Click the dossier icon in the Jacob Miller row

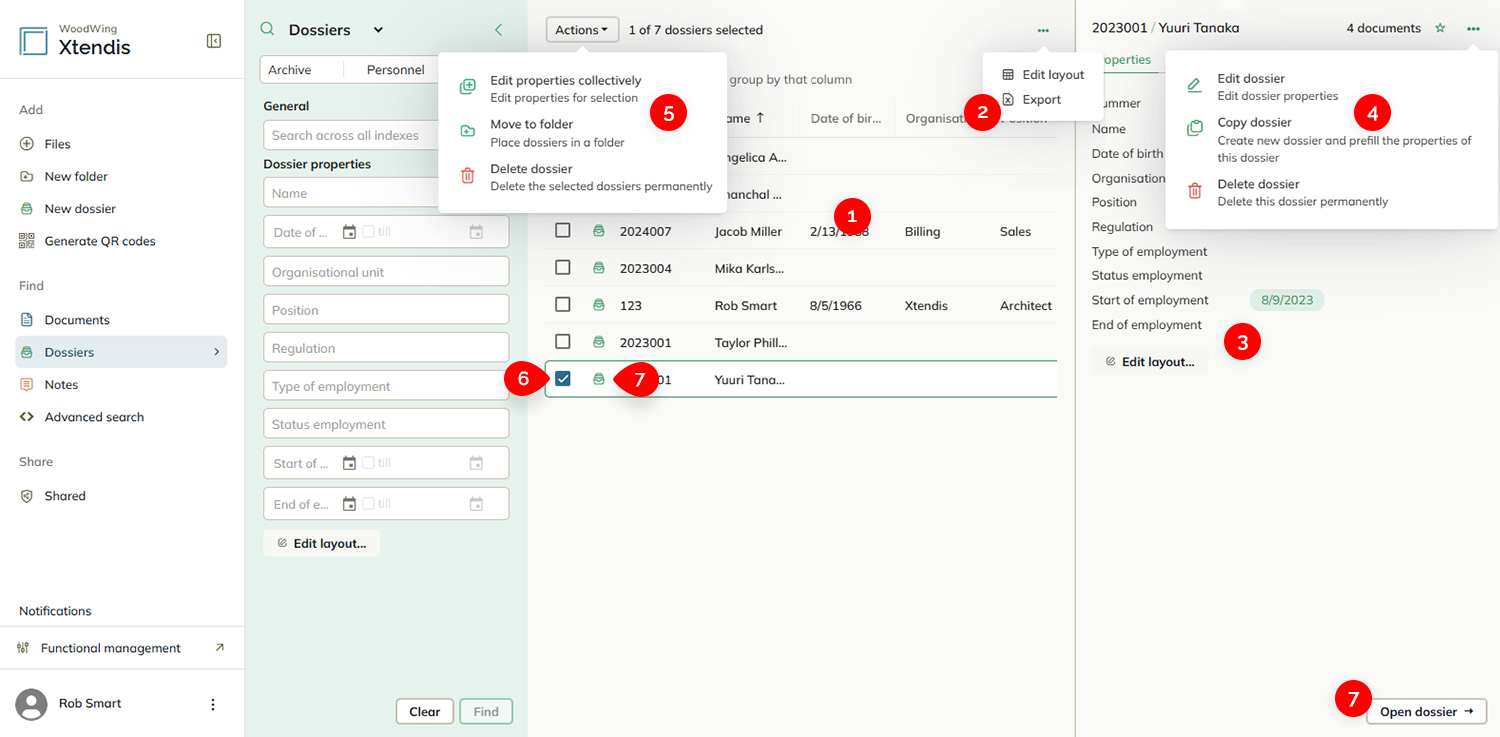point(599,231)
